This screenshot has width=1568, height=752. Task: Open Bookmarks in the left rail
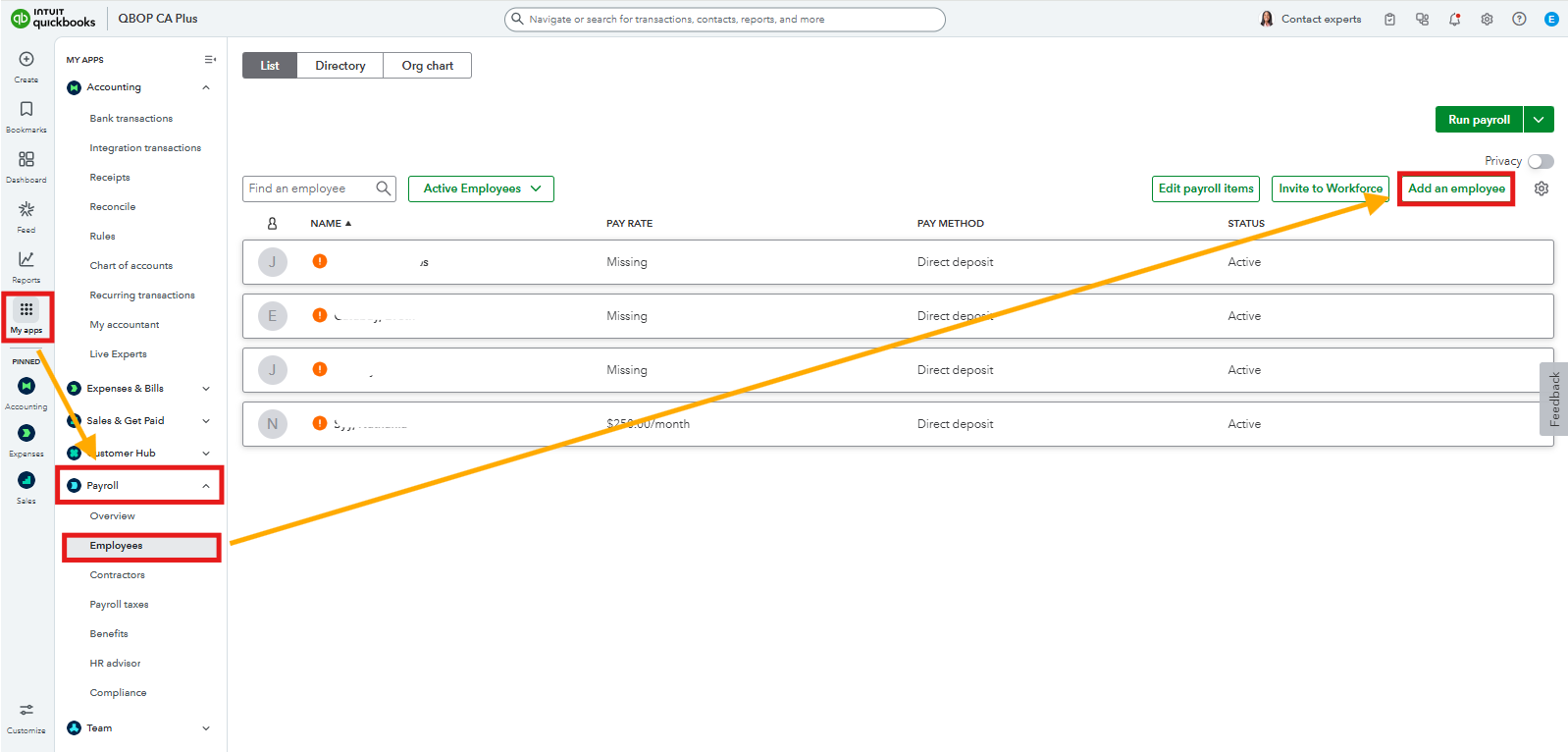click(26, 110)
